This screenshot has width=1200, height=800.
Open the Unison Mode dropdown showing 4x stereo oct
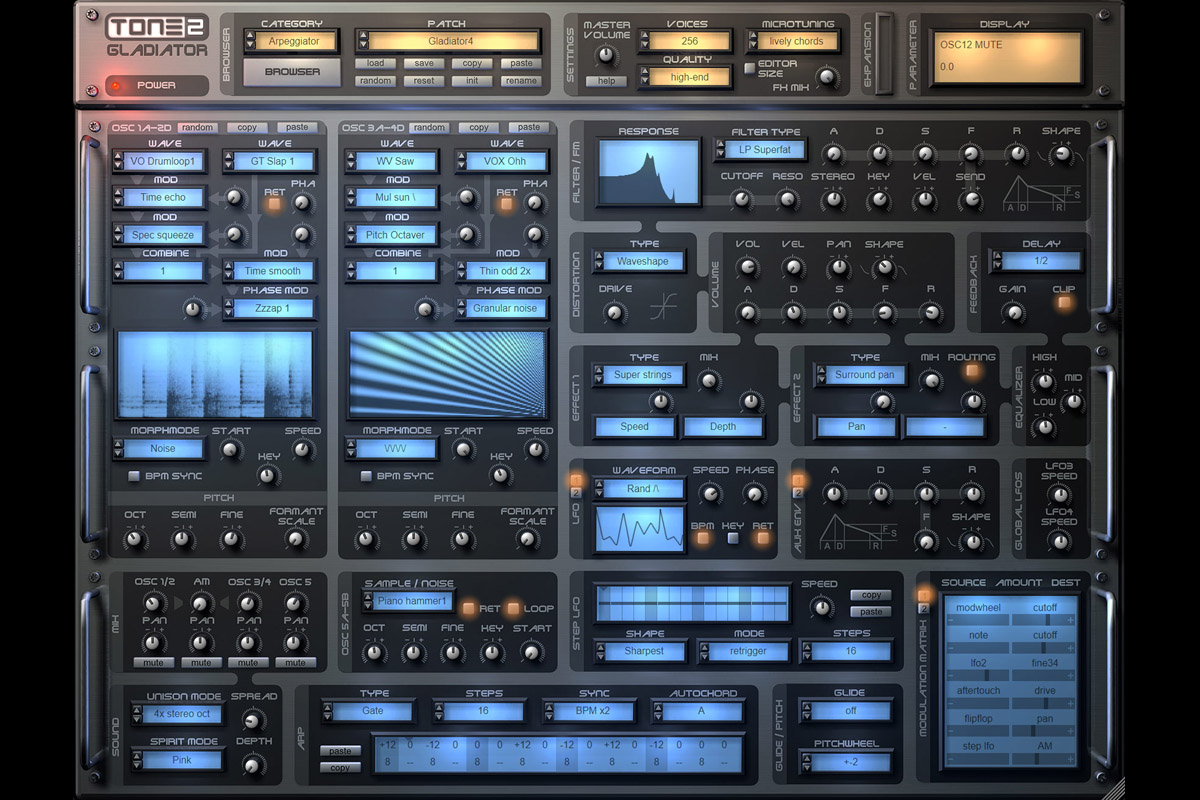tap(181, 714)
